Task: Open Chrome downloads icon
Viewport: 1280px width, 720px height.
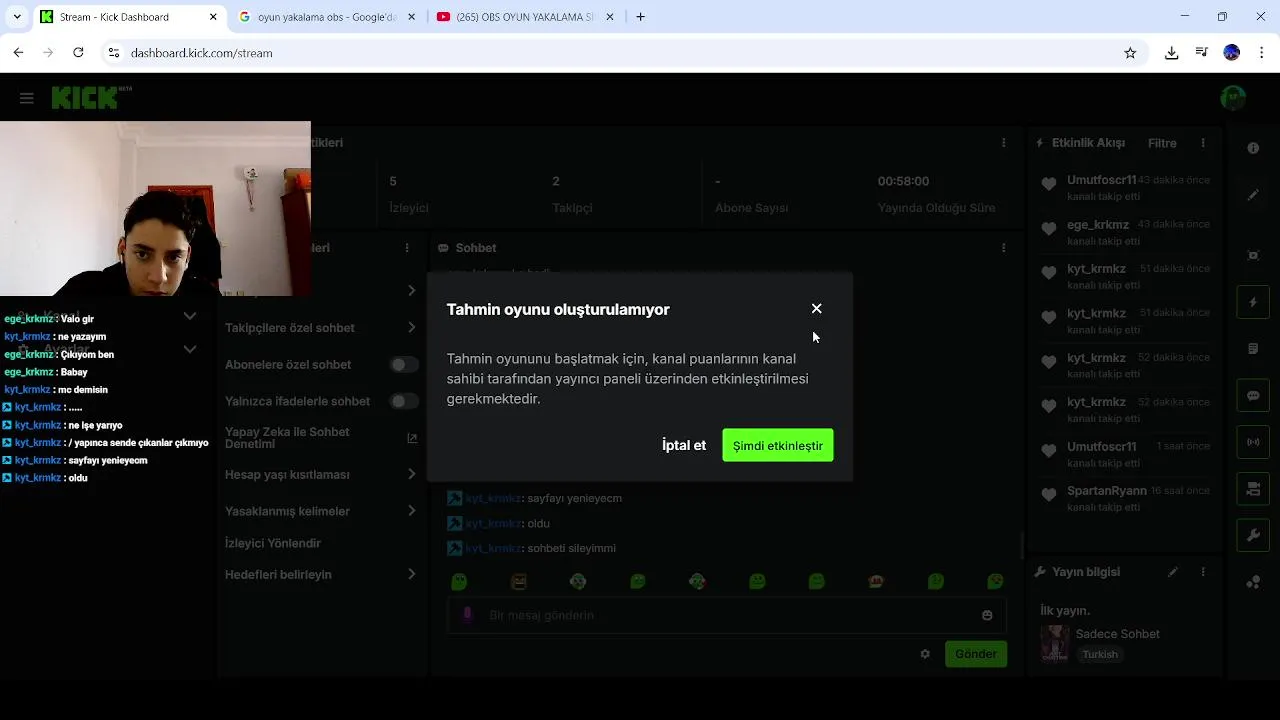Action: tap(1171, 53)
